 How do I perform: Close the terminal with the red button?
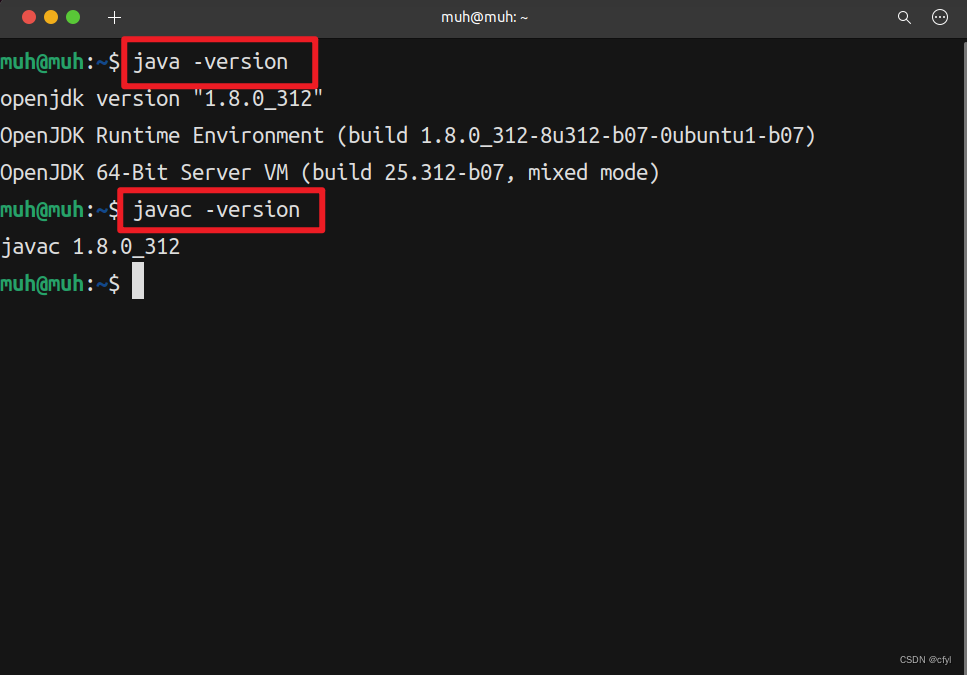pos(27,18)
